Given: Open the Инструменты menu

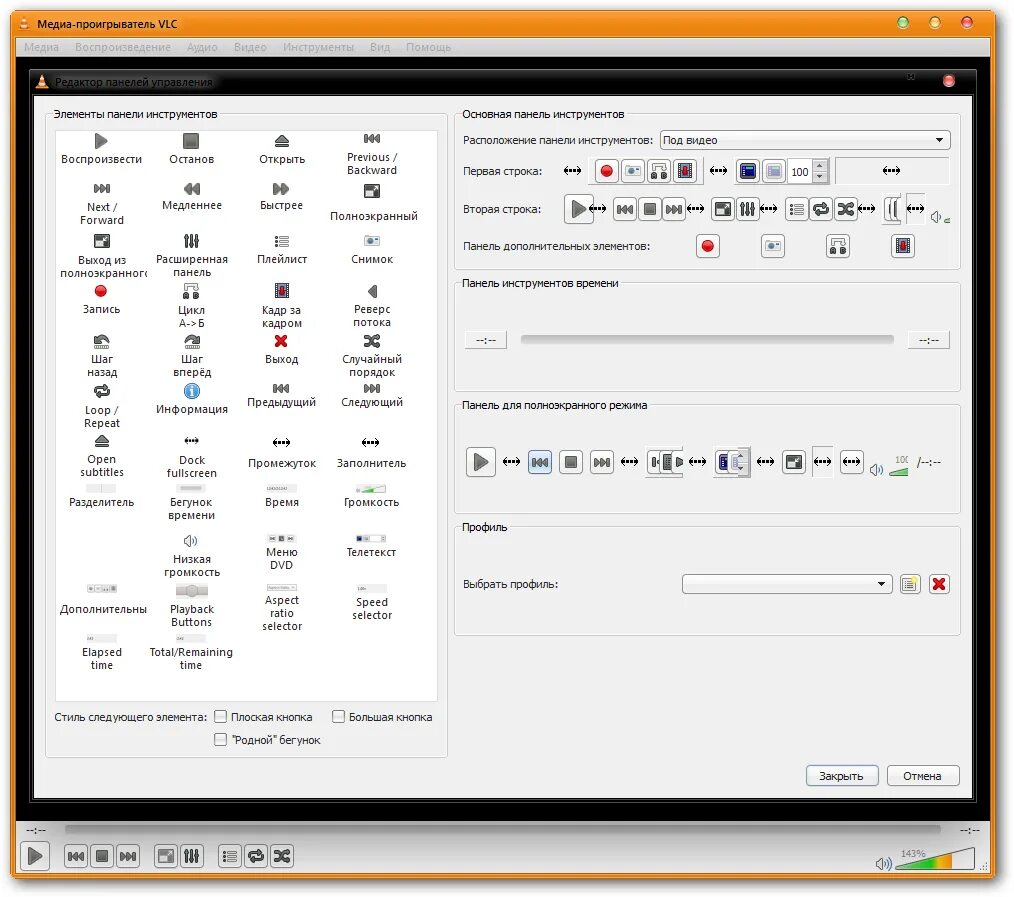Looking at the screenshot, I should pos(318,47).
